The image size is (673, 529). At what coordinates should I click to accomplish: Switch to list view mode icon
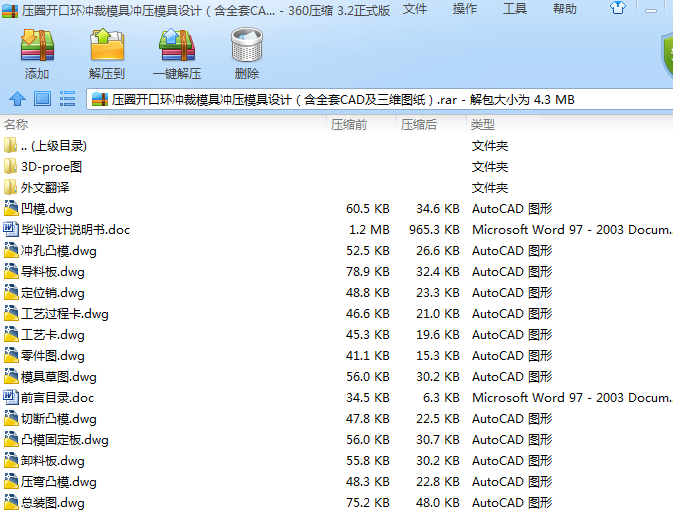pyautogui.click(x=67, y=99)
